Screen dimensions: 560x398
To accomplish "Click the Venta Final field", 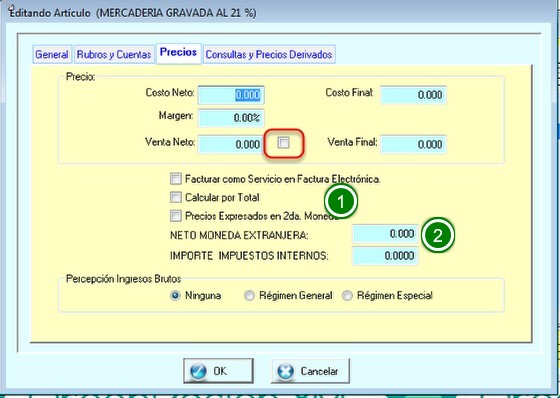I will (x=413, y=144).
